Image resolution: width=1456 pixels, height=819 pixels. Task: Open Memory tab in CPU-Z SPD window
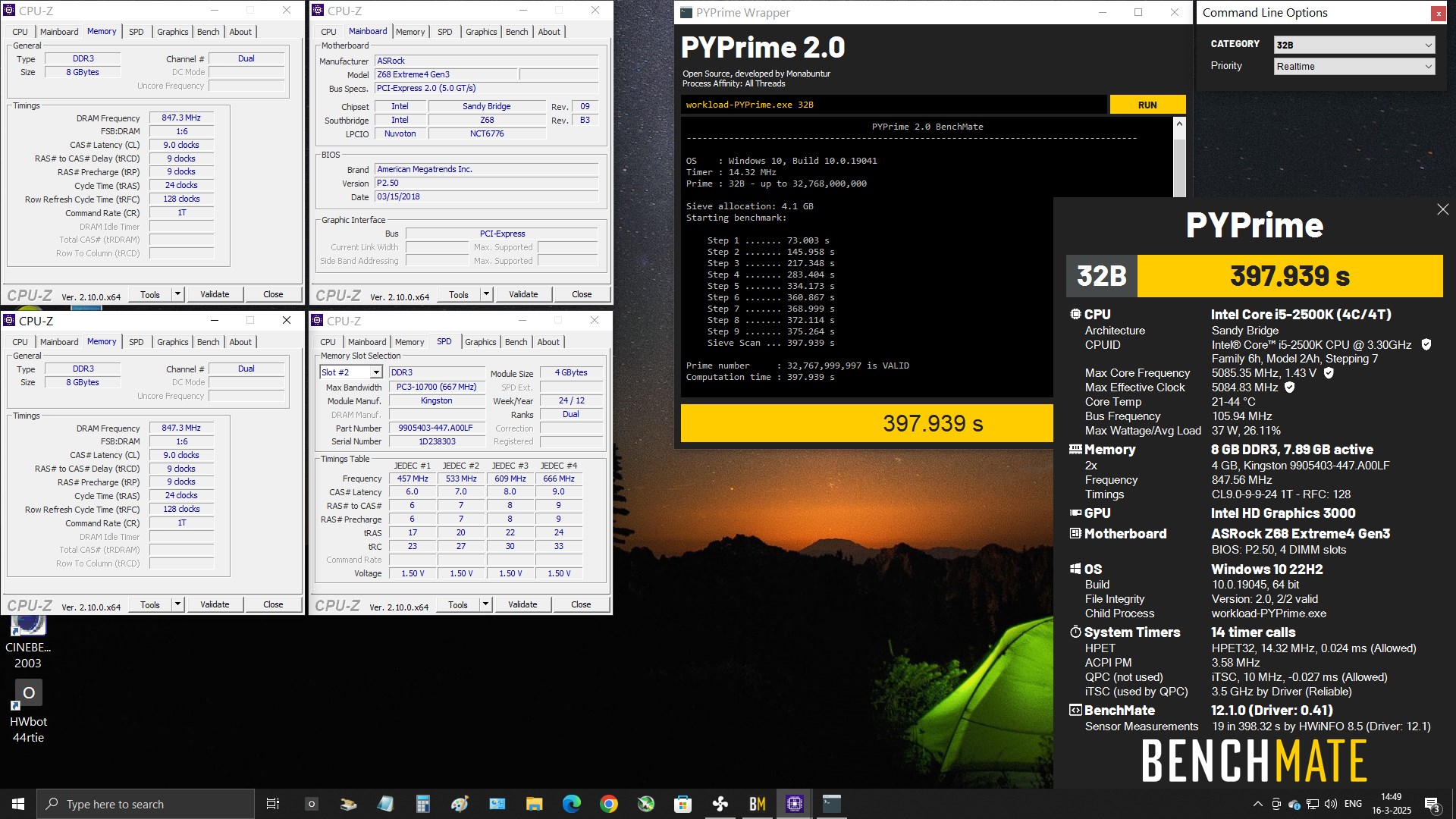coord(409,342)
